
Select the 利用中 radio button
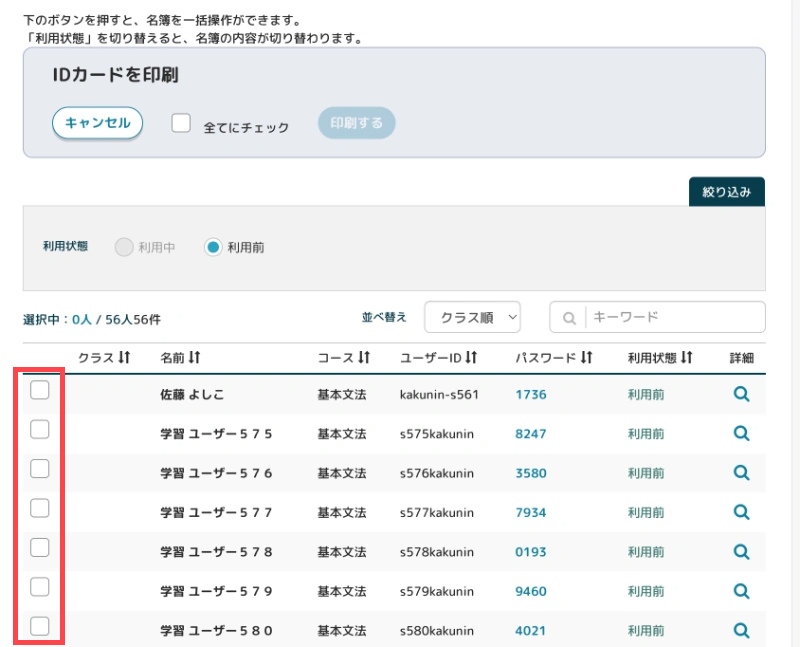point(124,247)
